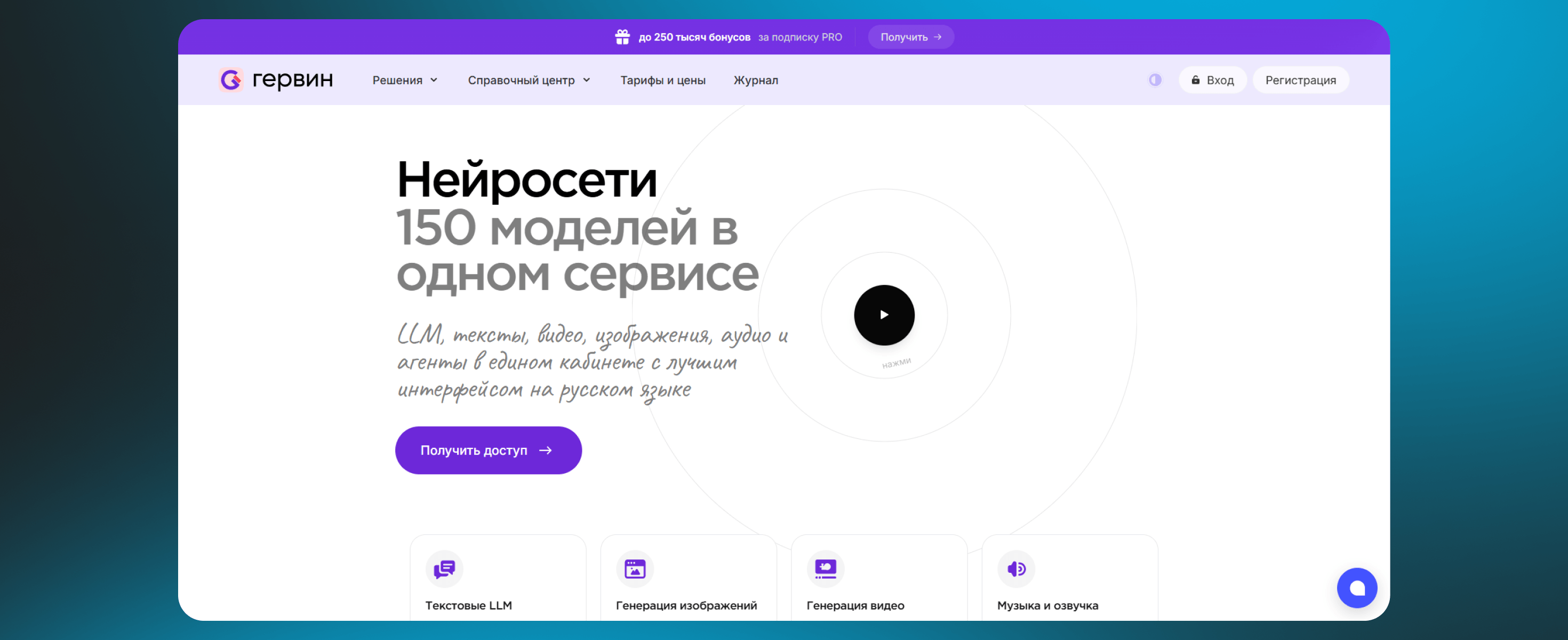Open the chat support bubble
This screenshot has height=640, width=1568.
(1356, 588)
